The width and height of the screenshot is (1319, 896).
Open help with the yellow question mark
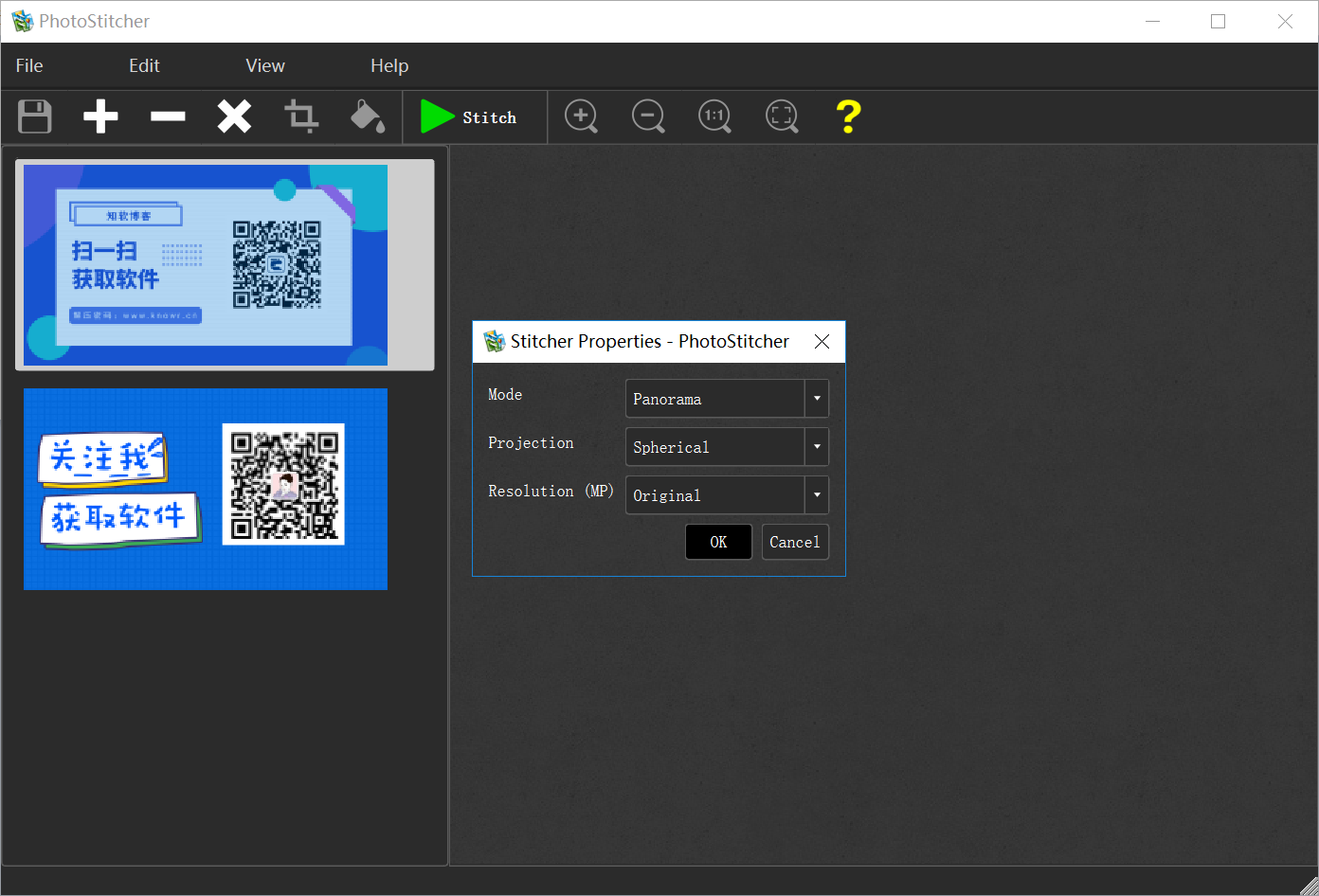point(848,117)
